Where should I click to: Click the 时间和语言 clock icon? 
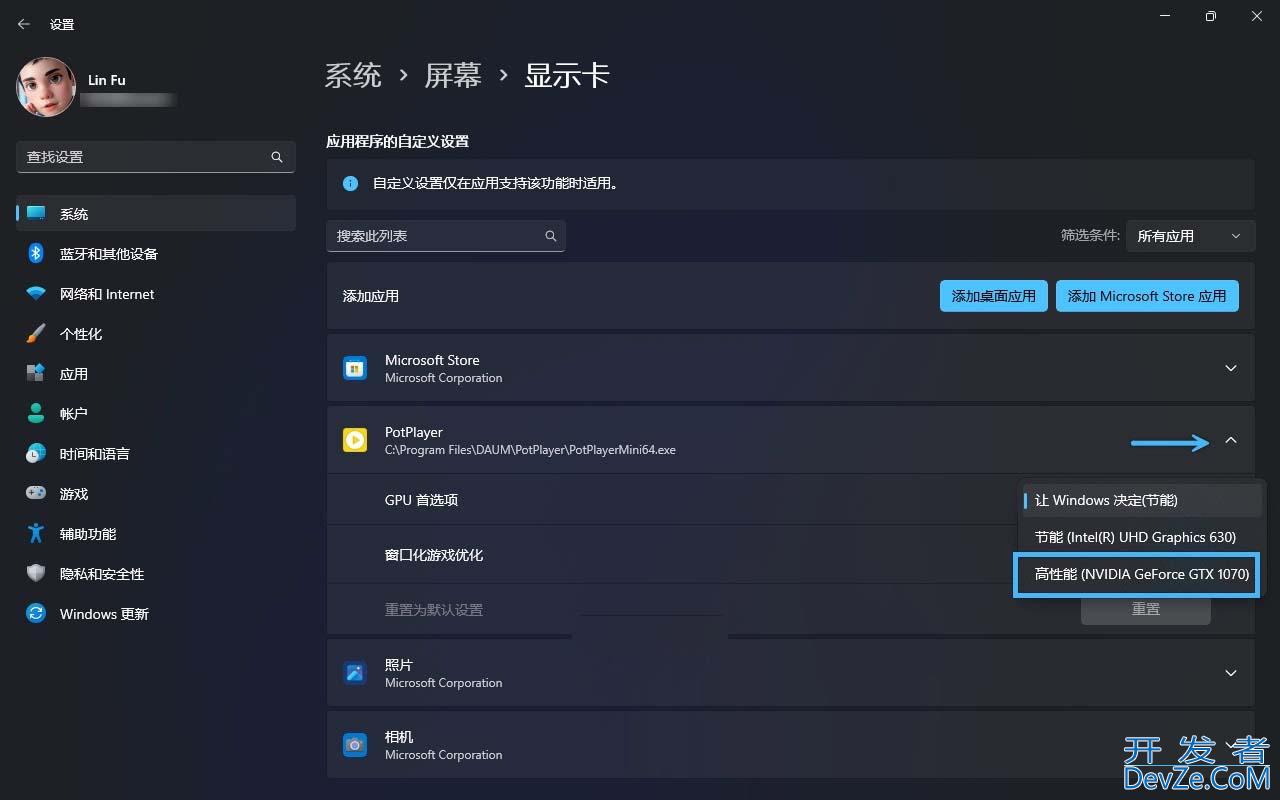pos(36,454)
